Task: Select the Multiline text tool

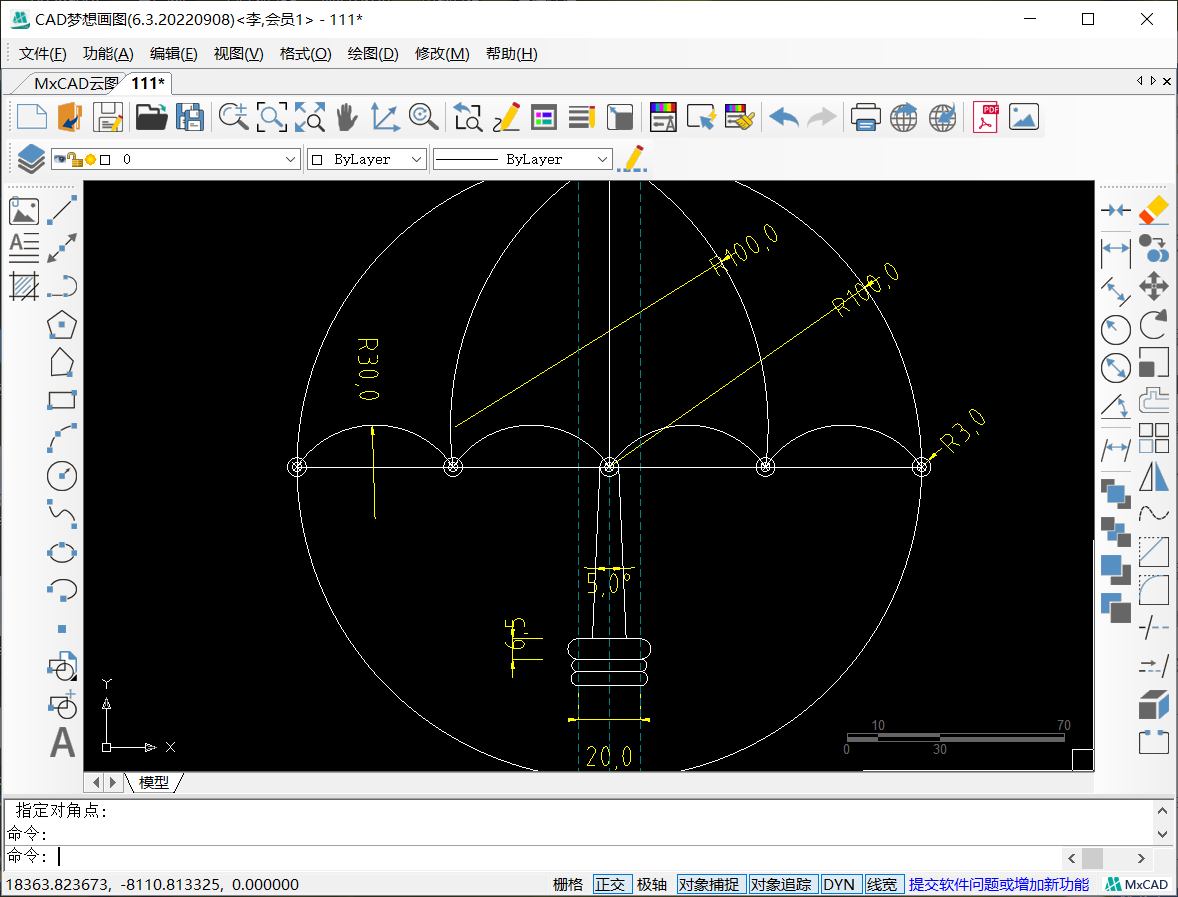Action: click(24, 248)
